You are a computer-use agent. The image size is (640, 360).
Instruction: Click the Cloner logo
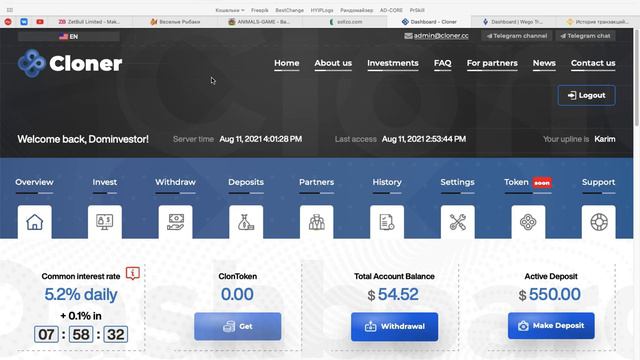tap(70, 63)
